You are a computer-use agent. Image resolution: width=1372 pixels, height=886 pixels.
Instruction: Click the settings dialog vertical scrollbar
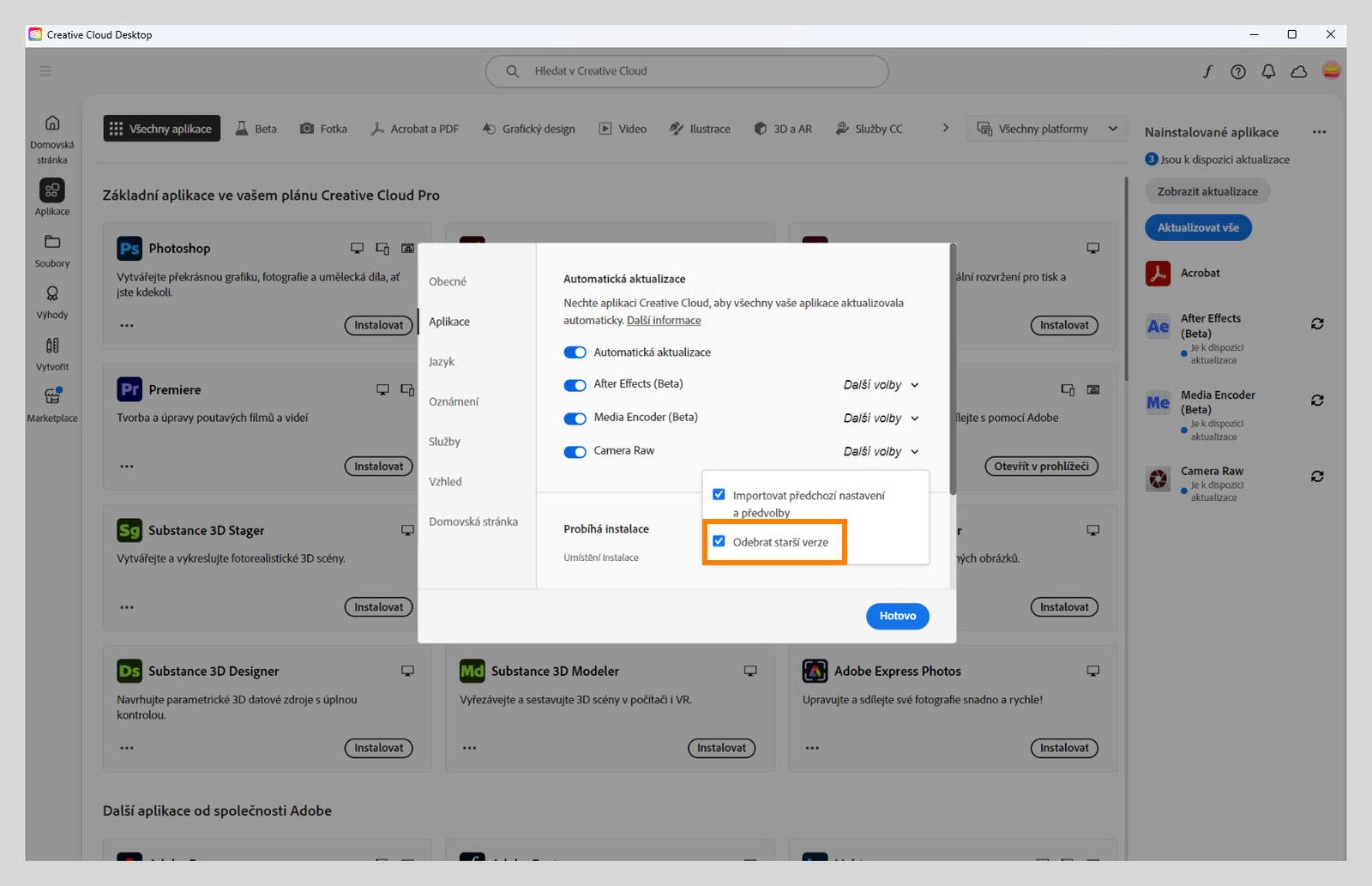(x=953, y=369)
